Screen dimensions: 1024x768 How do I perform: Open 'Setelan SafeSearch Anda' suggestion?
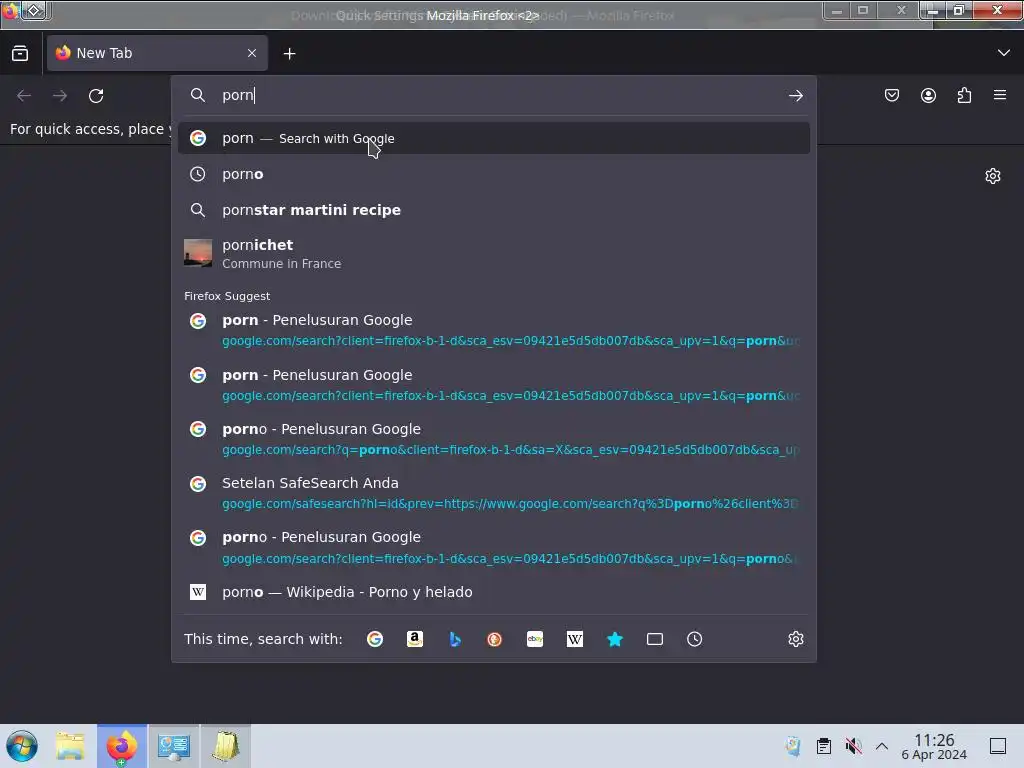tap(494, 493)
